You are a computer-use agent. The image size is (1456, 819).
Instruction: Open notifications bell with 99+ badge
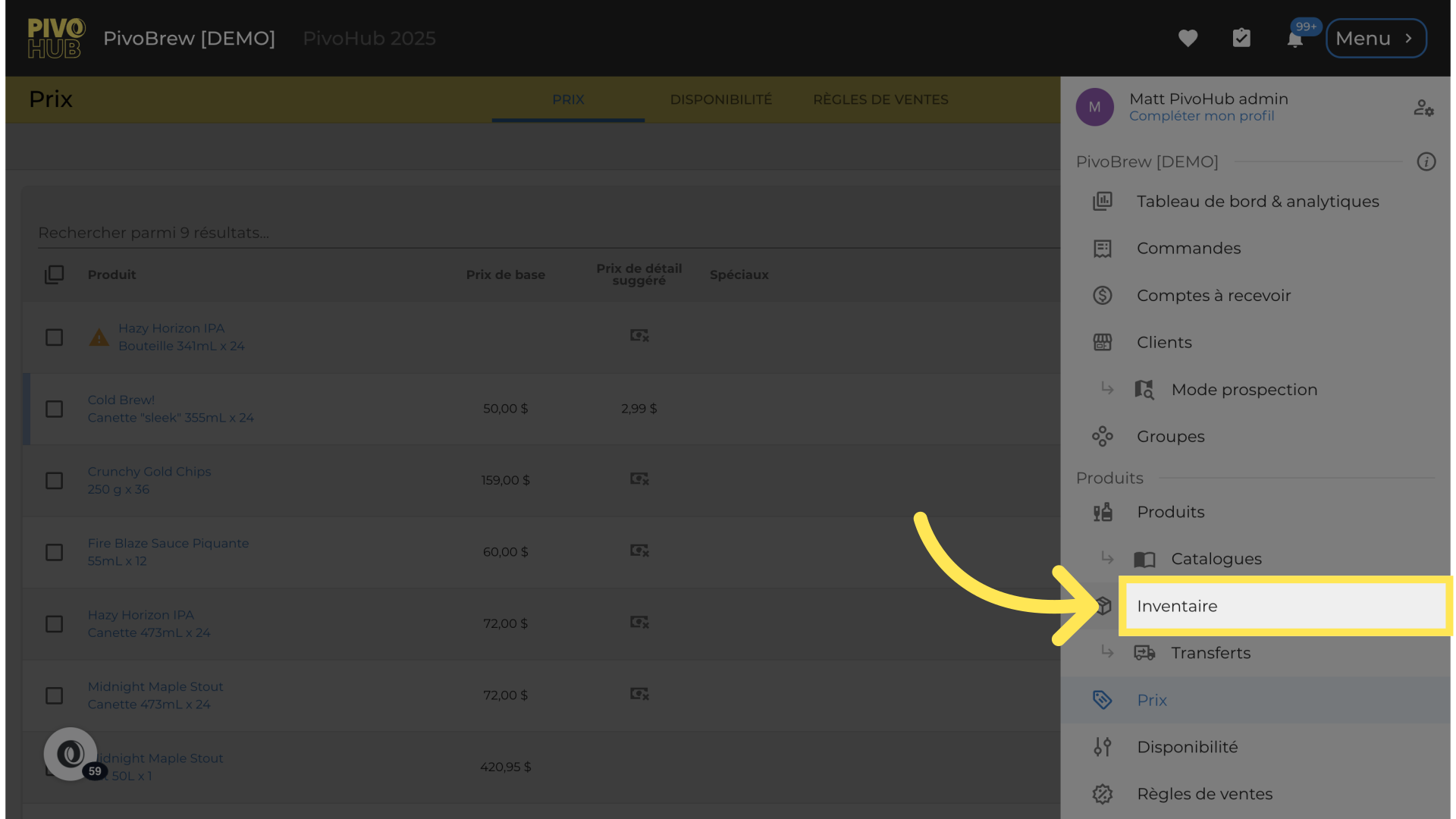(1295, 39)
